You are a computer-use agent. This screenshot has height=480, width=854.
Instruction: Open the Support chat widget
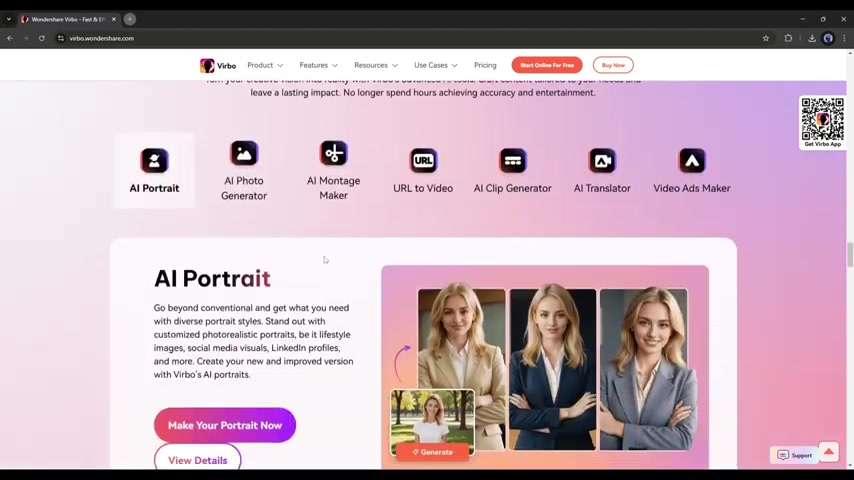(x=794, y=455)
